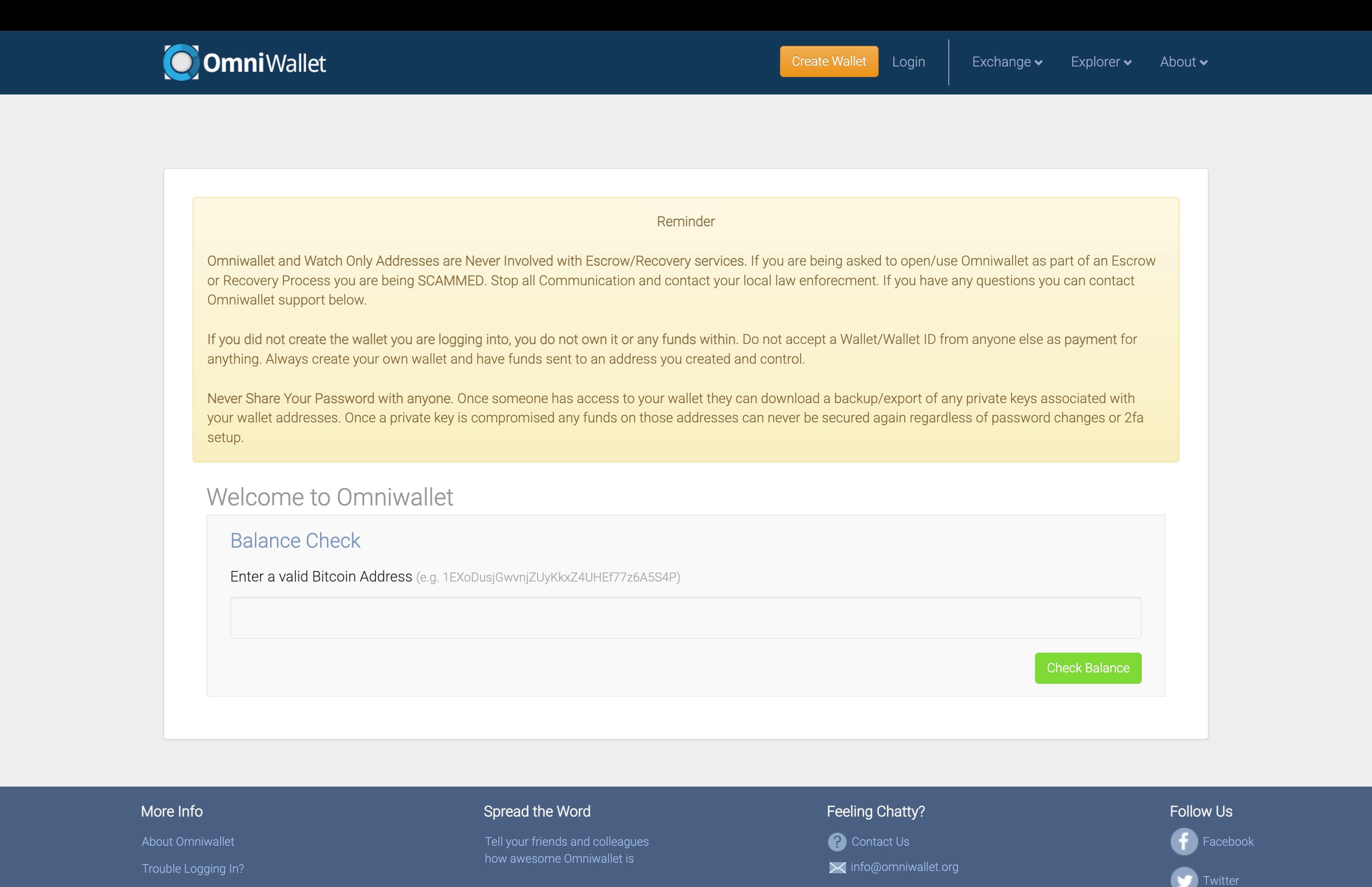Open the Login link
Image resolution: width=1372 pixels, height=887 pixels.
coord(908,61)
